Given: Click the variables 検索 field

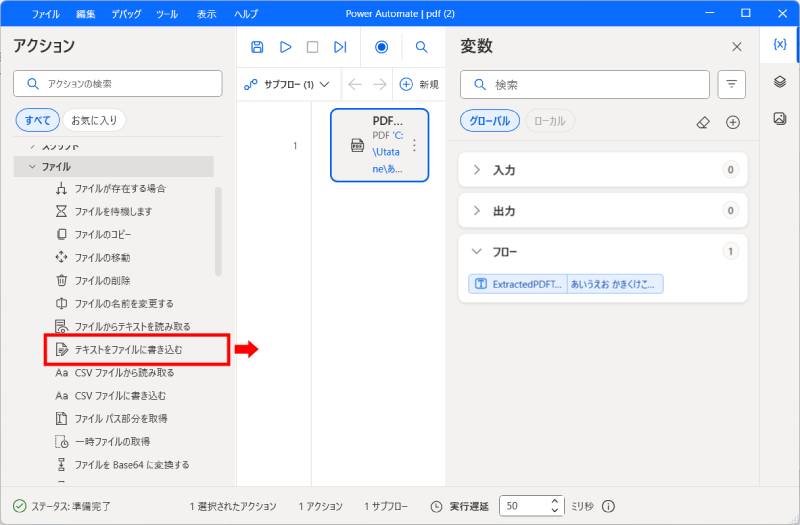Looking at the screenshot, I should click(x=585, y=85).
